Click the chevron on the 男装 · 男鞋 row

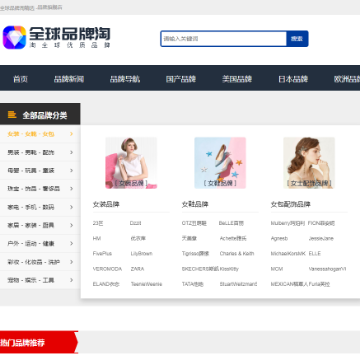coord(71,152)
